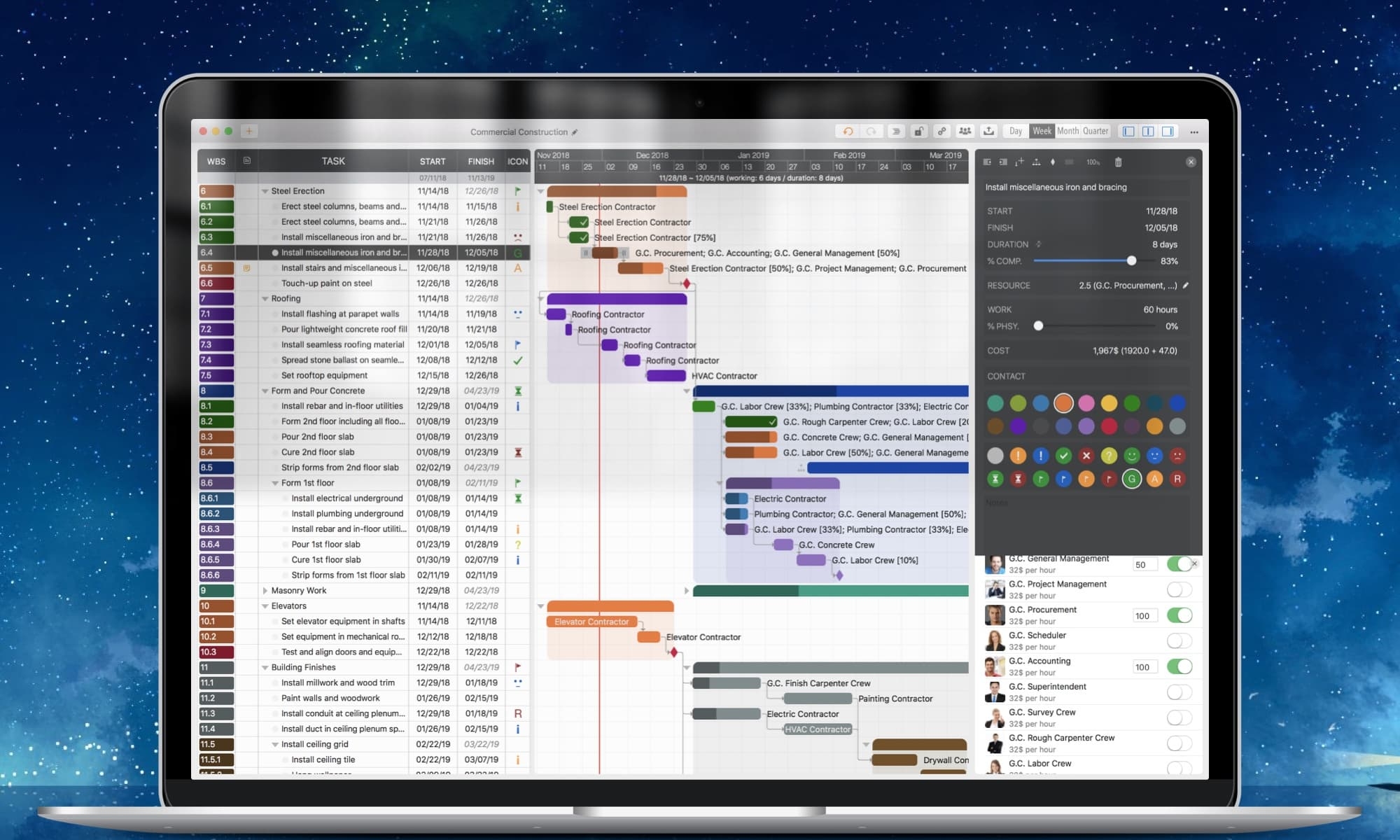
Task: Select the Day view tab
Action: click(1016, 131)
